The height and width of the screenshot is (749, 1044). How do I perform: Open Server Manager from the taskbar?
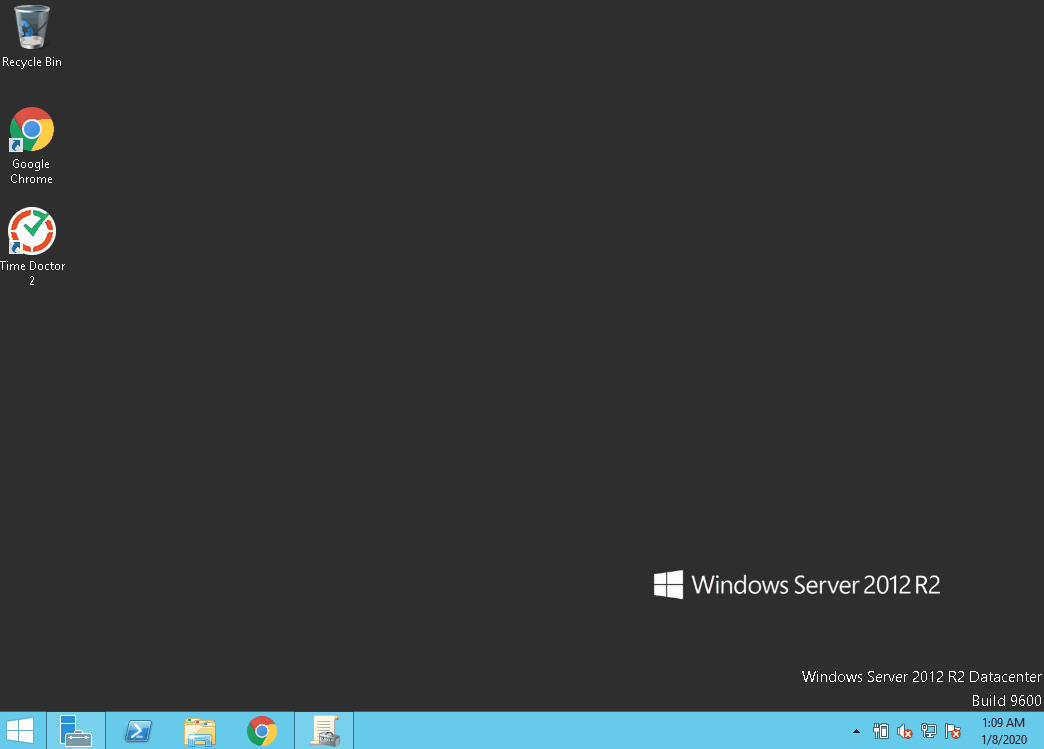76,731
